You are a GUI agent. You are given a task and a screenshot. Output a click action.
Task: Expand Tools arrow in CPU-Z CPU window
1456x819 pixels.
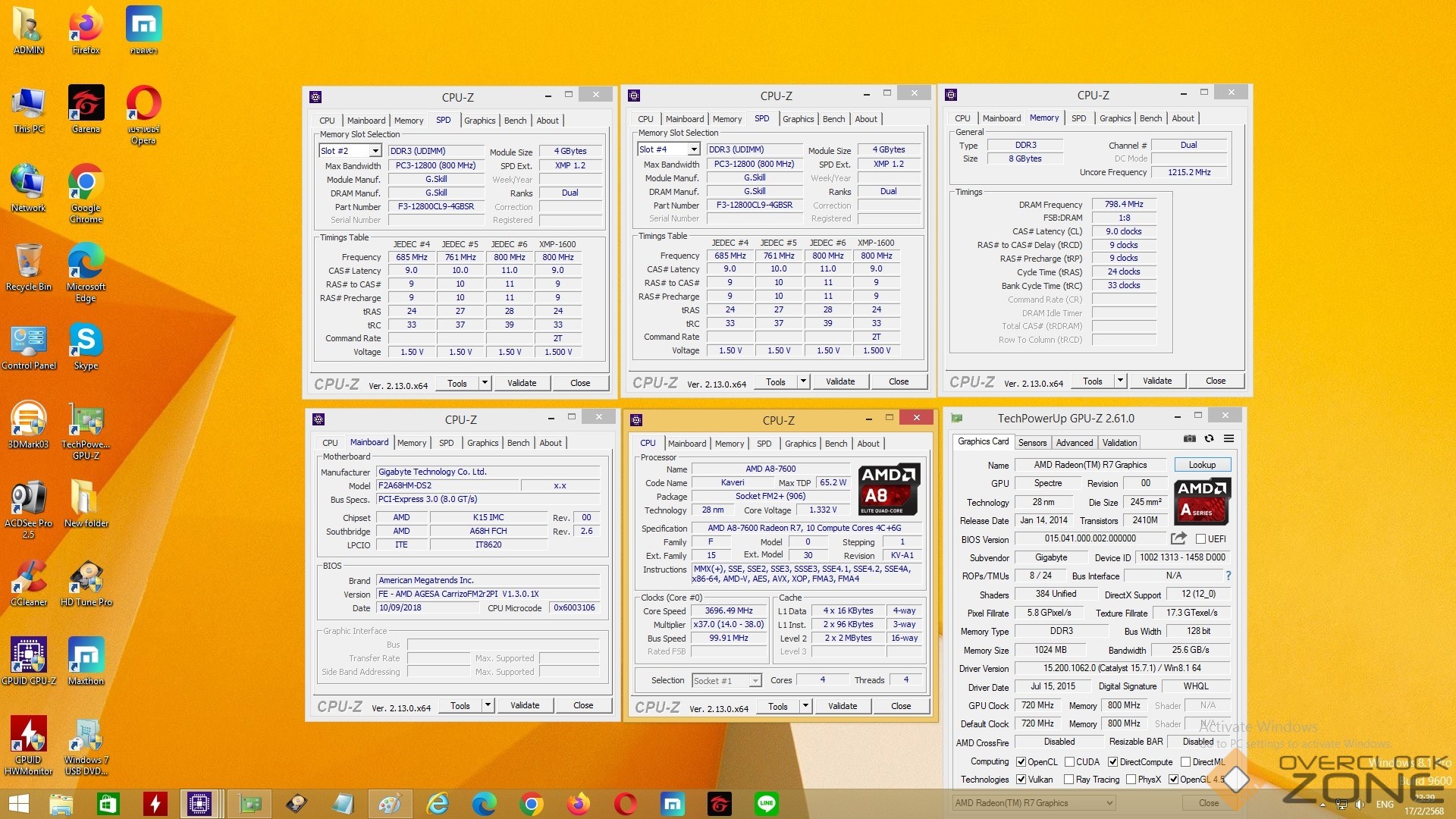(805, 706)
